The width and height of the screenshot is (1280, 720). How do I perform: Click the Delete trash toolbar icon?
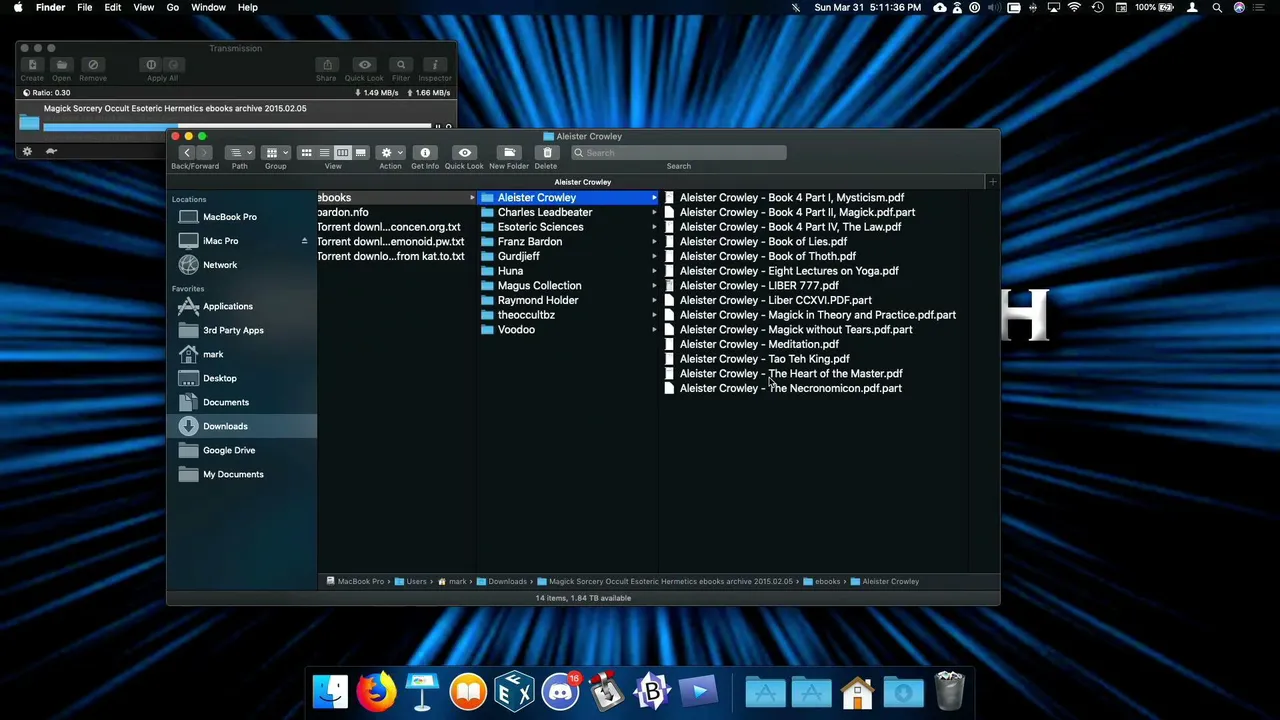click(x=547, y=153)
